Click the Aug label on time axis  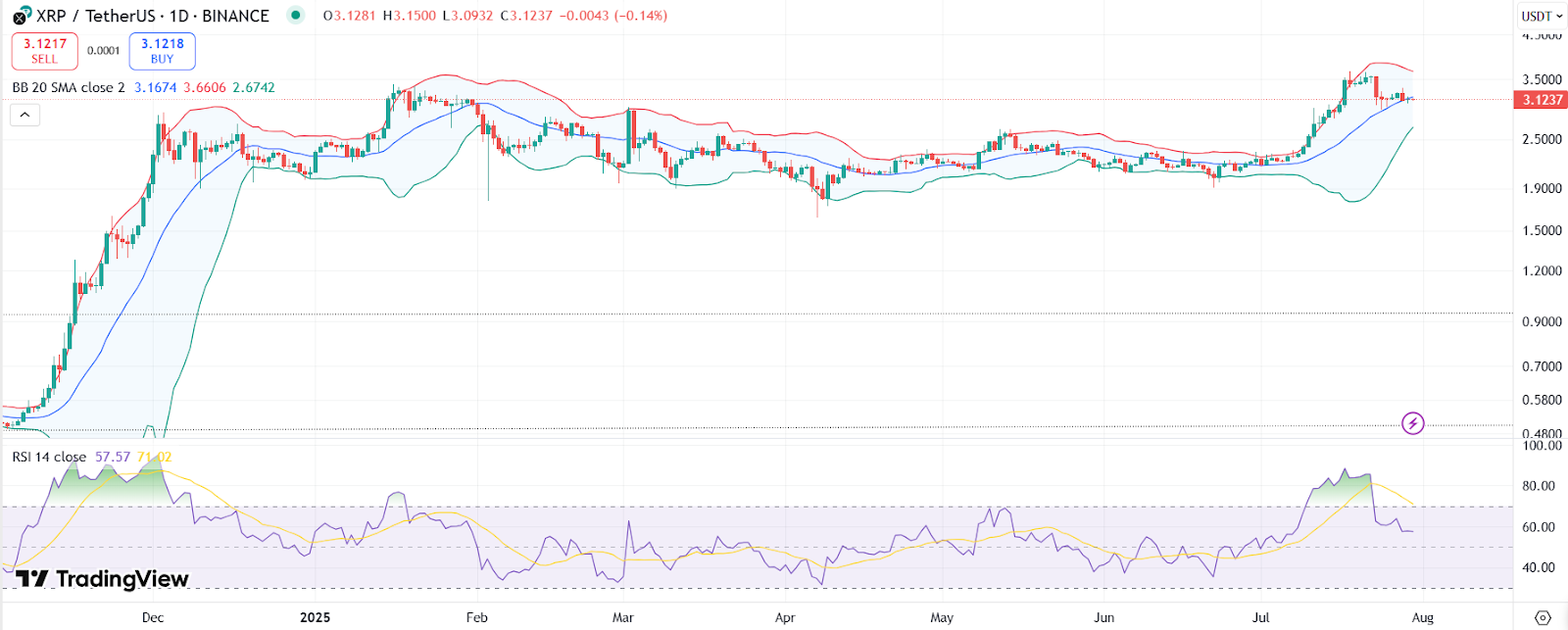pos(1423,617)
